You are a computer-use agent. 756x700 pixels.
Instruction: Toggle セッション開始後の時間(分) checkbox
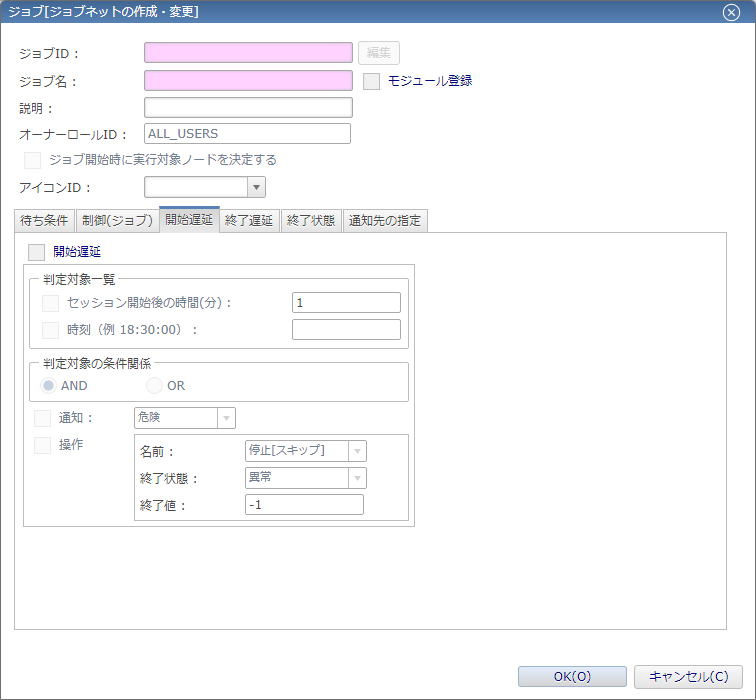pyautogui.click(x=51, y=304)
